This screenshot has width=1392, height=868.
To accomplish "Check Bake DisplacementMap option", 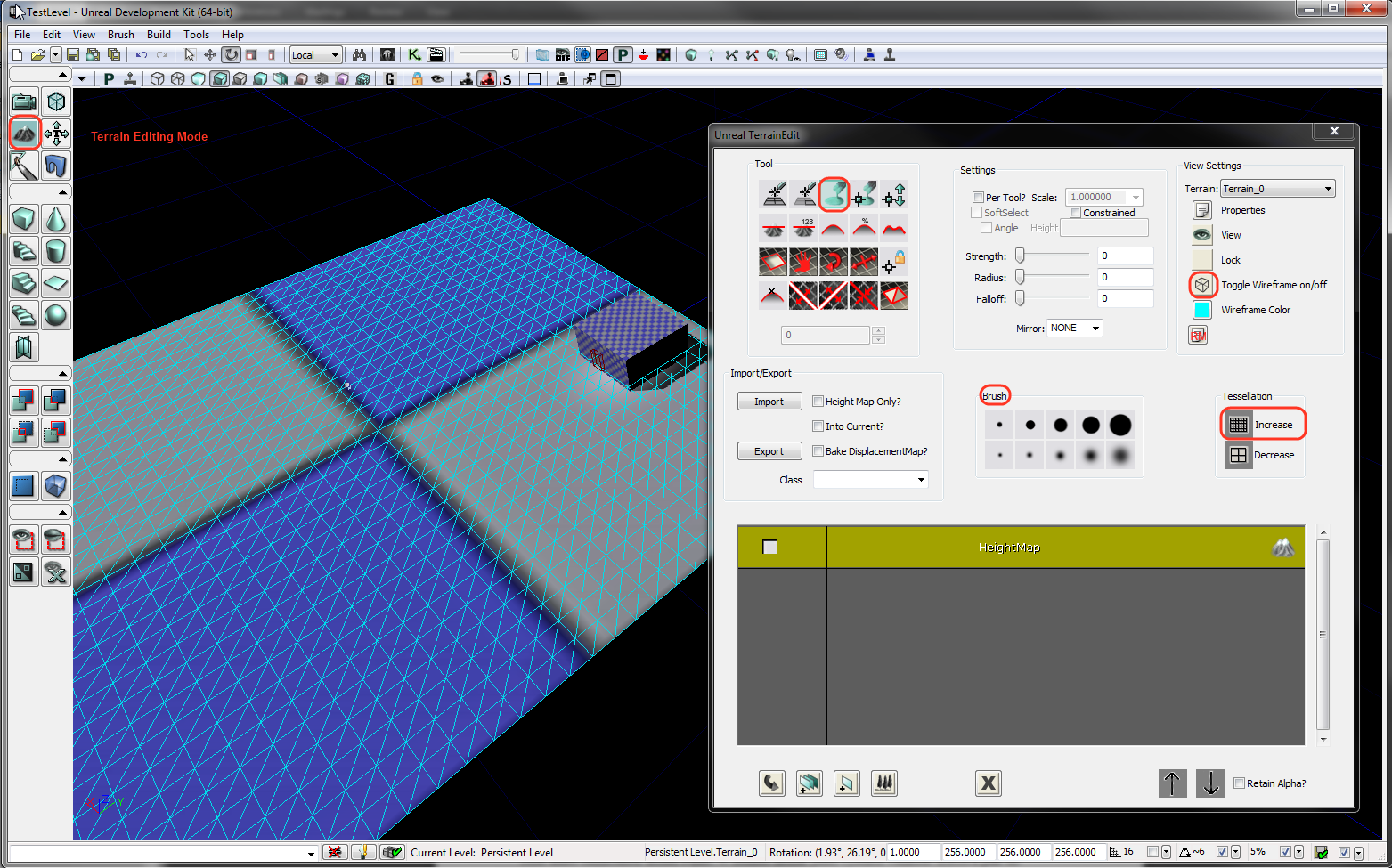I will (818, 451).
